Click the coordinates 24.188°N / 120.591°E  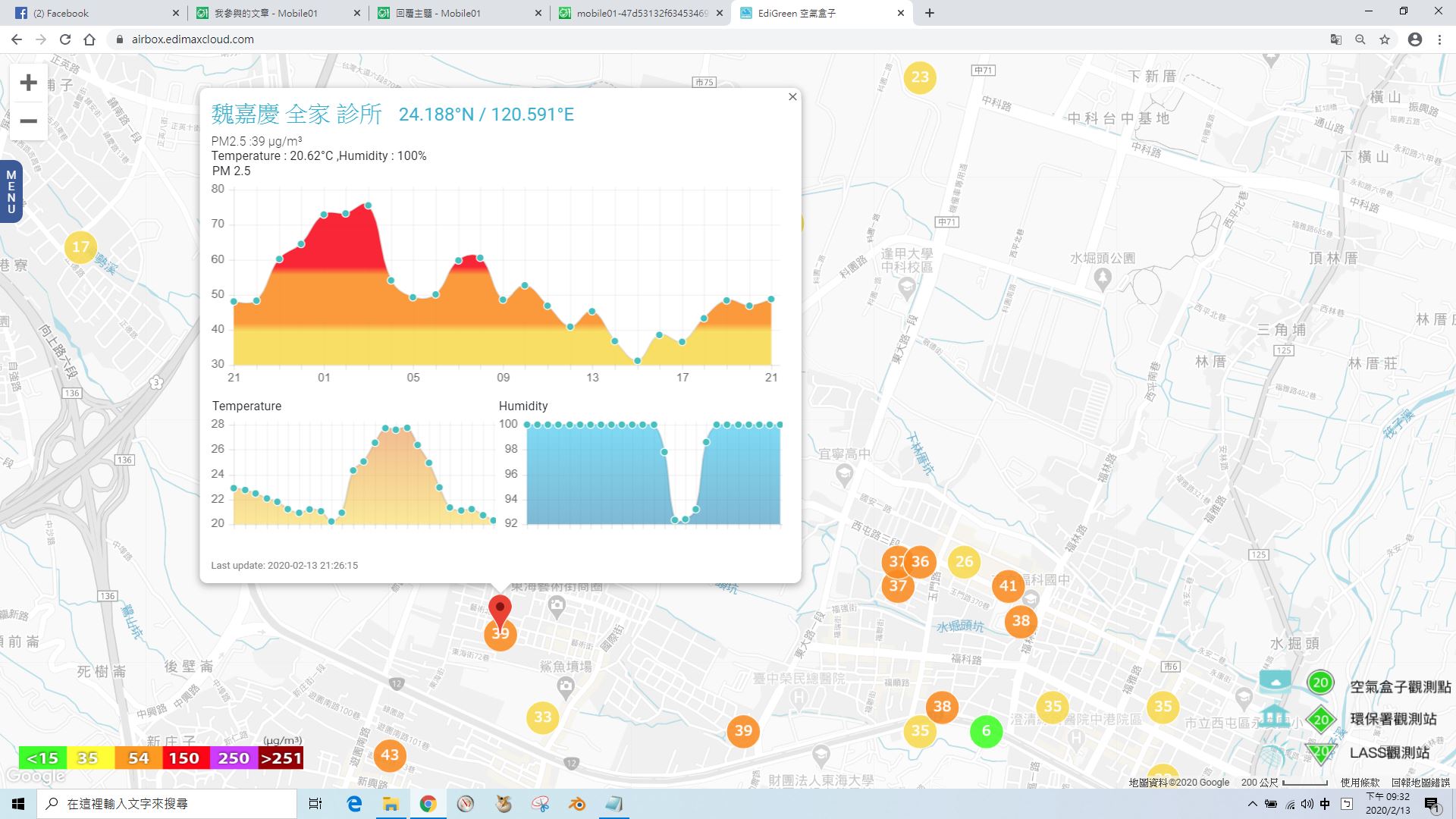[x=486, y=115]
